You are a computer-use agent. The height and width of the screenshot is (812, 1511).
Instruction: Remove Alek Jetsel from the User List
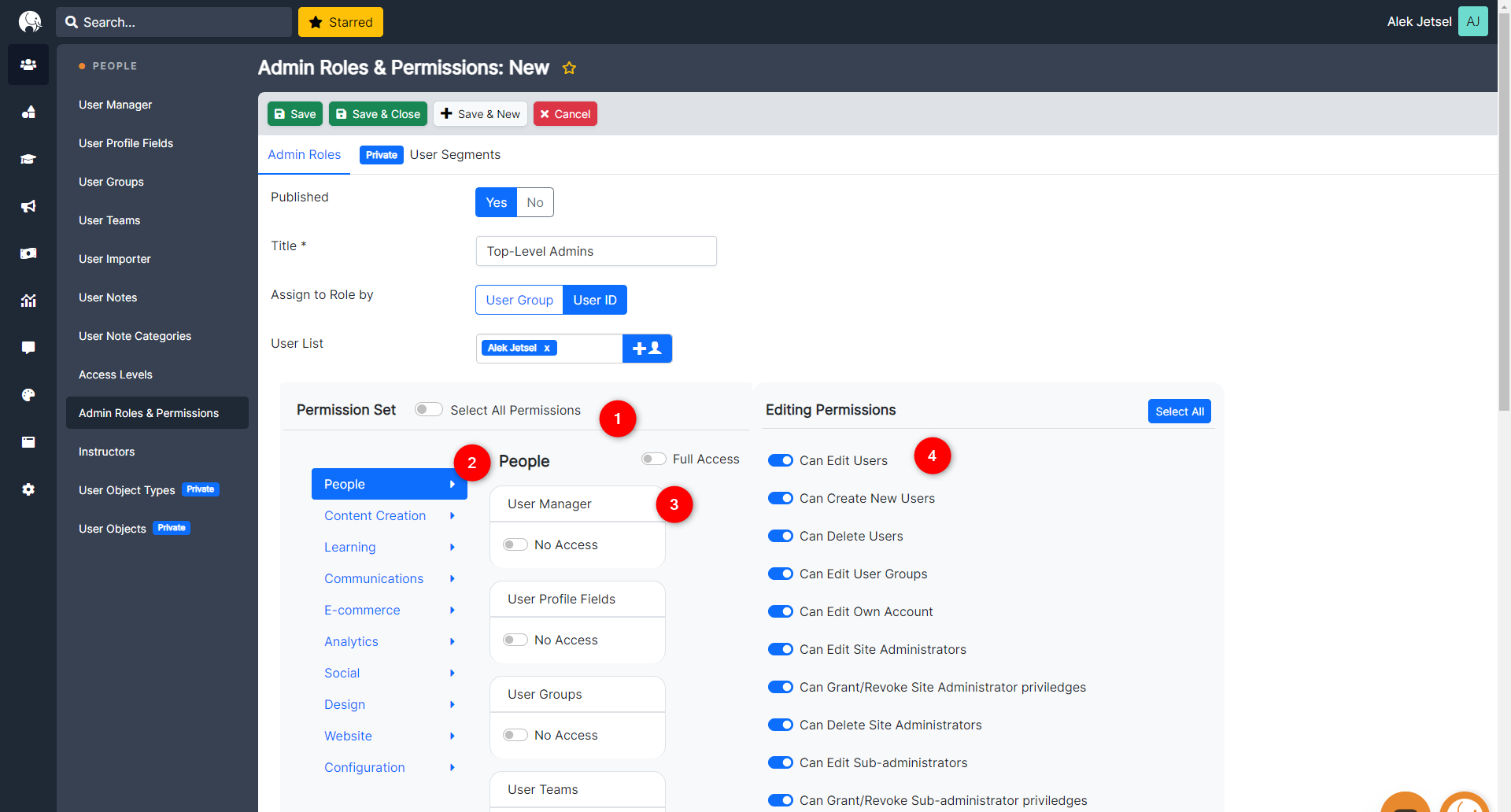click(546, 348)
